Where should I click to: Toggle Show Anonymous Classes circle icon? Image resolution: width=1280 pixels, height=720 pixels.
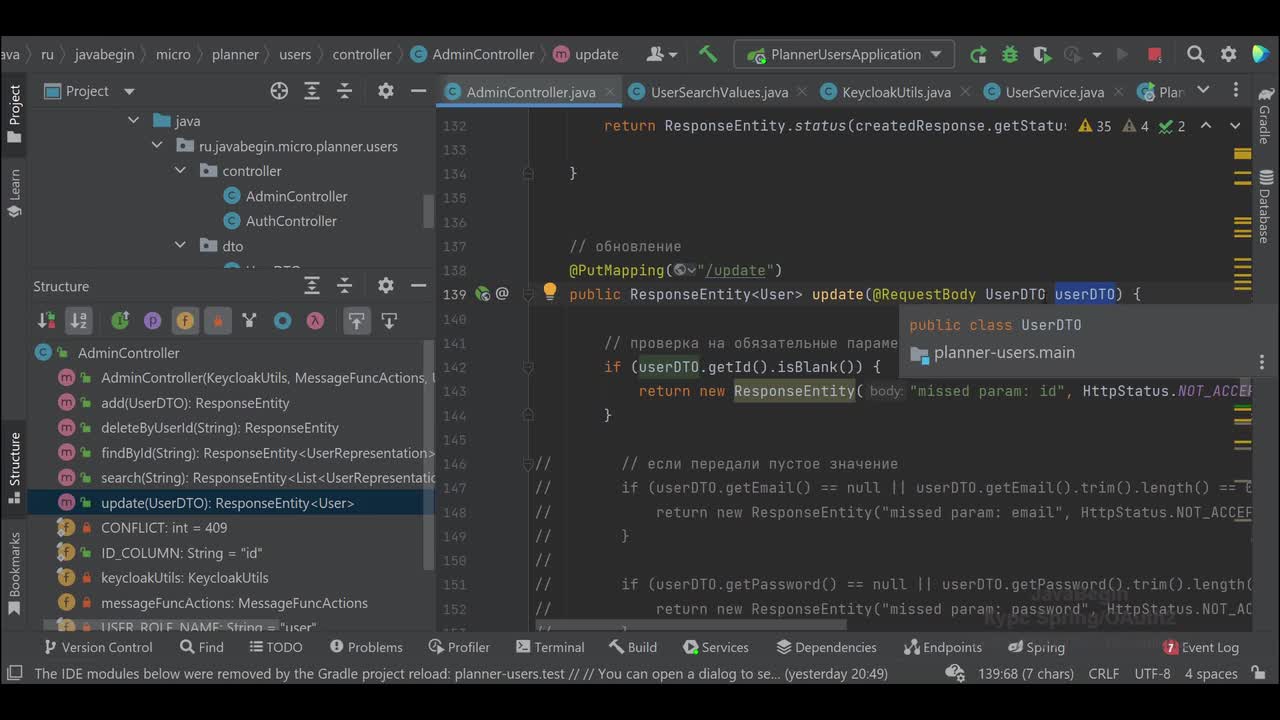pyautogui.click(x=282, y=321)
